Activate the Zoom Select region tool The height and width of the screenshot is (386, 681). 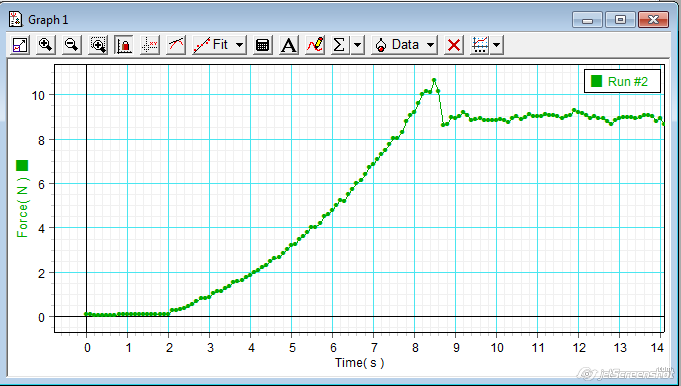pyautogui.click(x=98, y=45)
